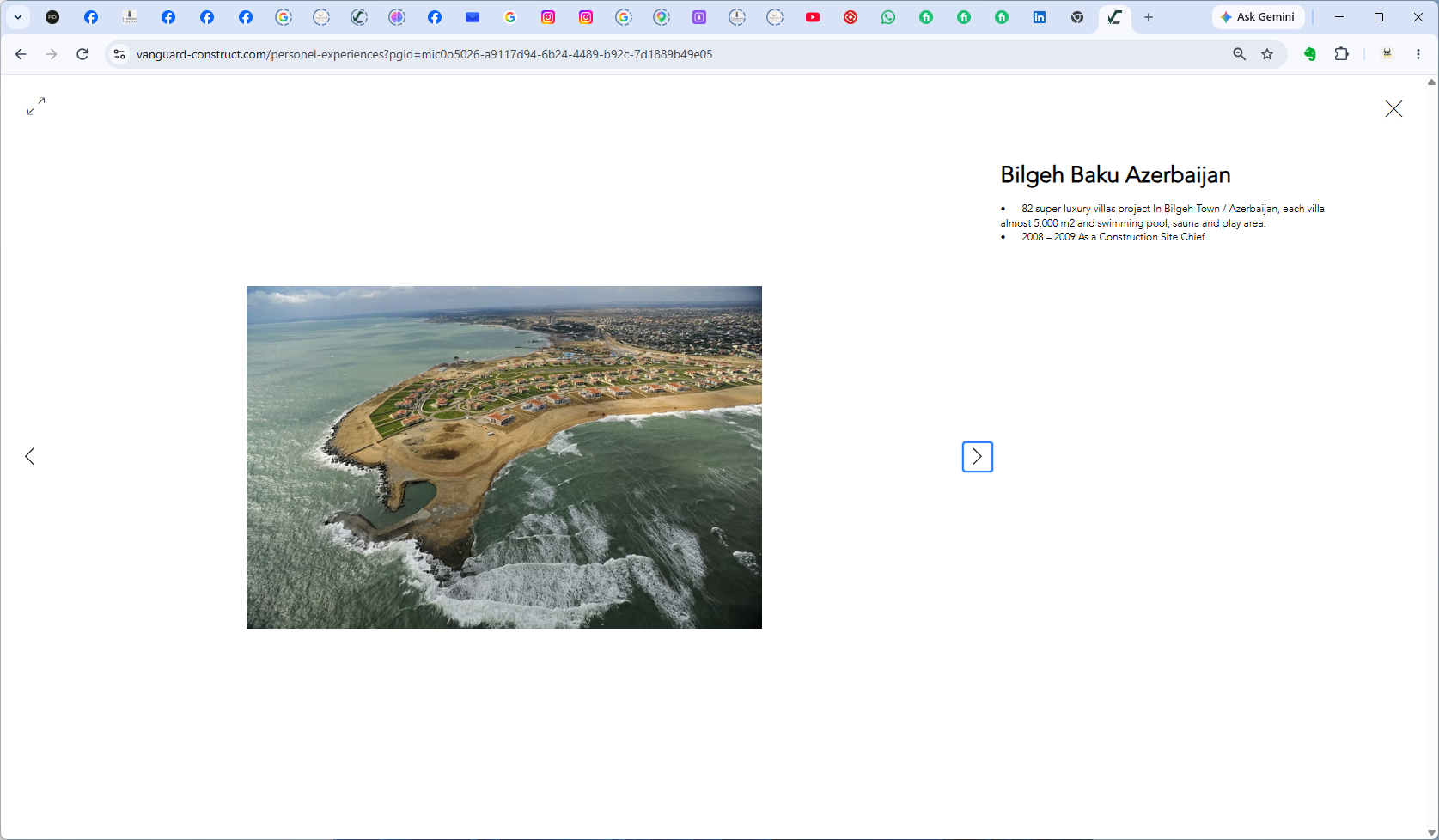Go to the next gallery image
Screen dimensions: 1439x840
pyautogui.click(x=977, y=457)
